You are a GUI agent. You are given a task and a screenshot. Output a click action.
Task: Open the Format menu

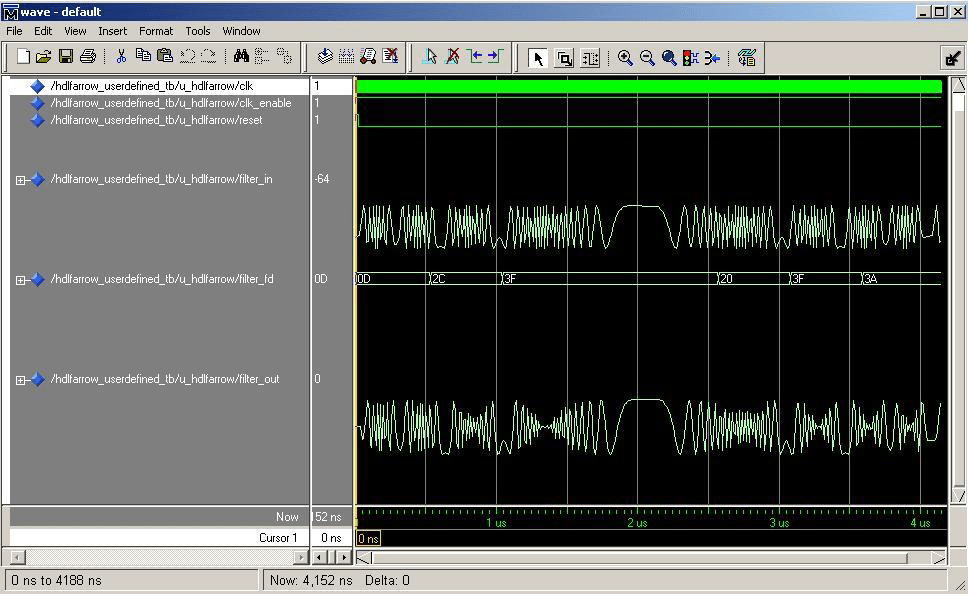point(155,31)
